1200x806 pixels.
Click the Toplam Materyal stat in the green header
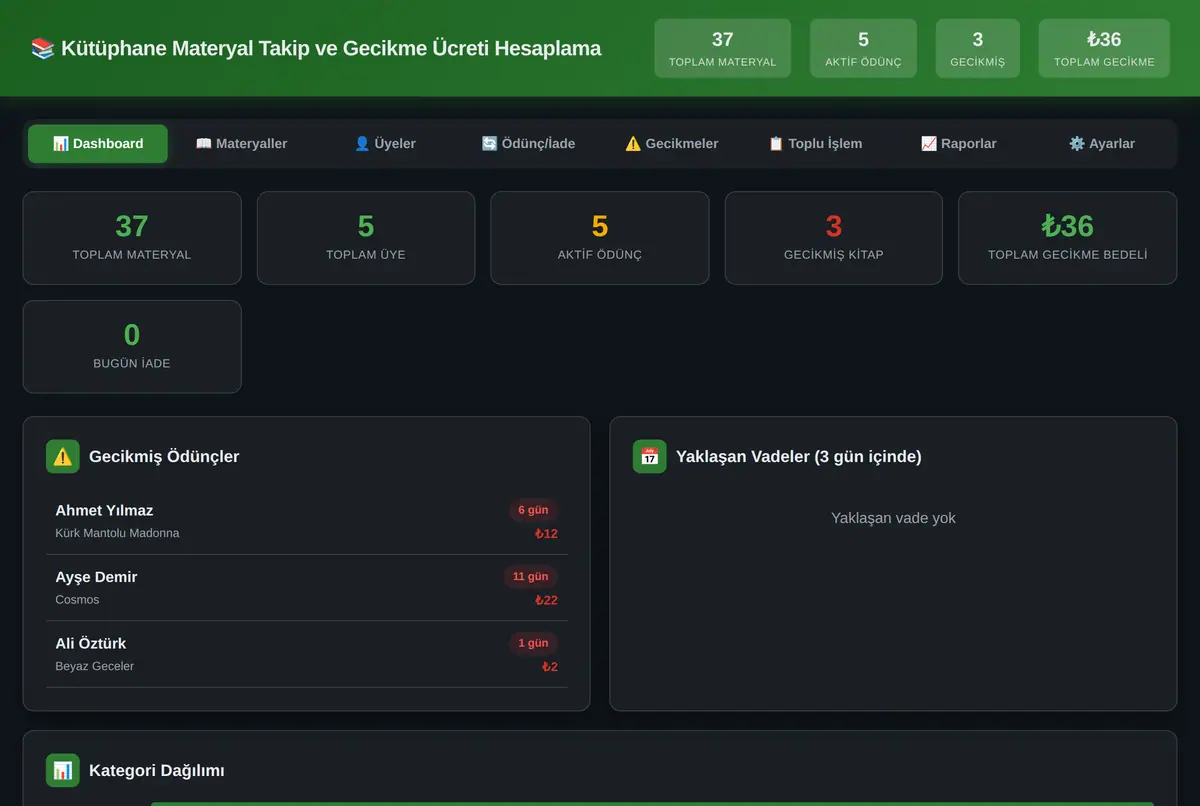click(723, 48)
